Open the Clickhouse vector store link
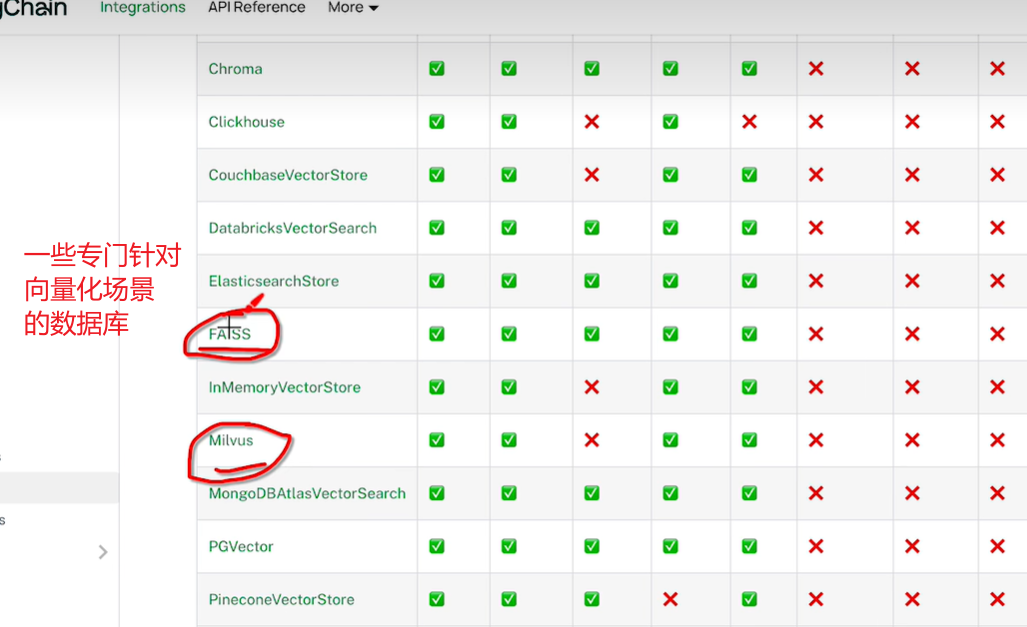Screen dimensions: 1027x627 click(x=246, y=122)
